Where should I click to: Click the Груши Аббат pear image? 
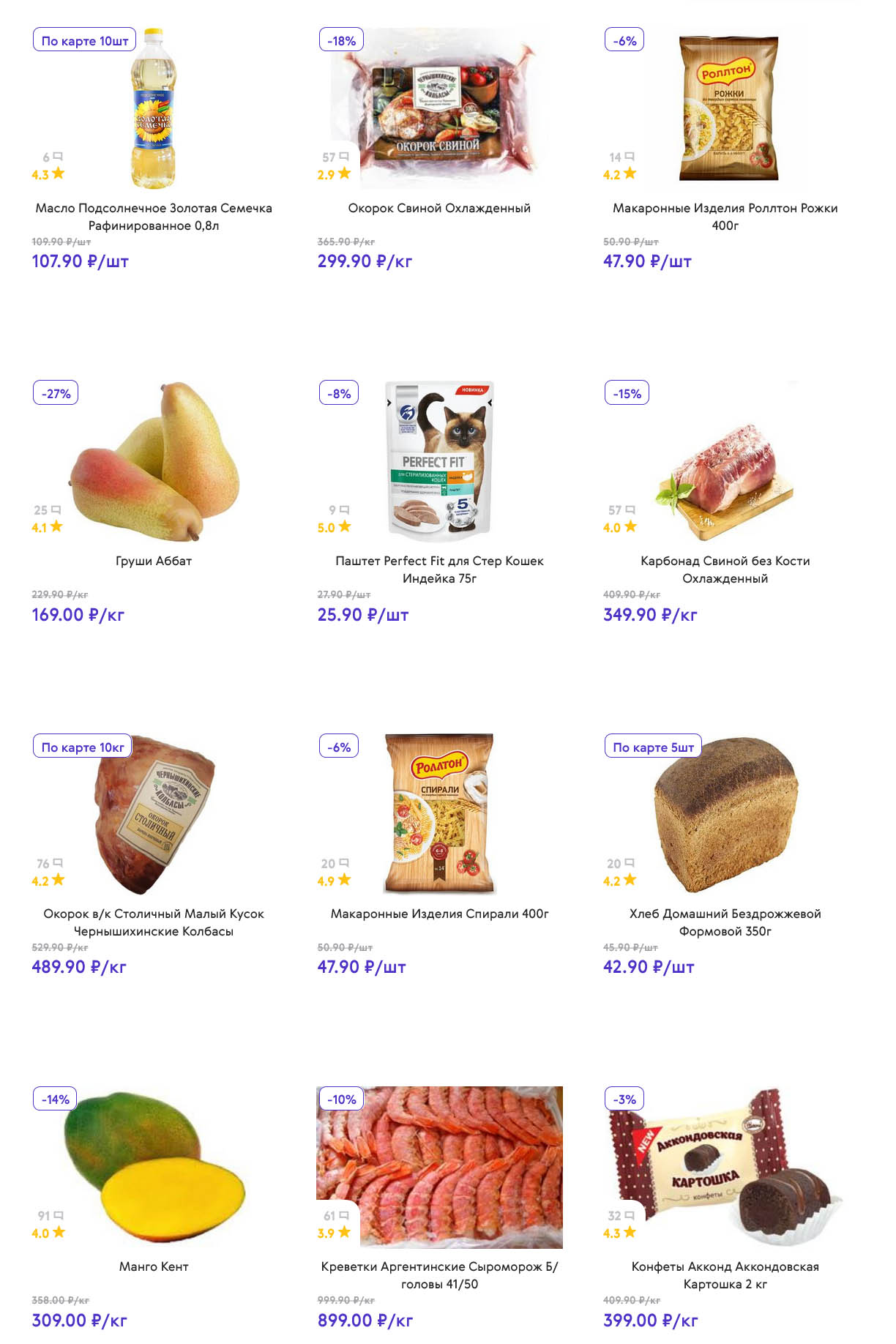click(155, 461)
